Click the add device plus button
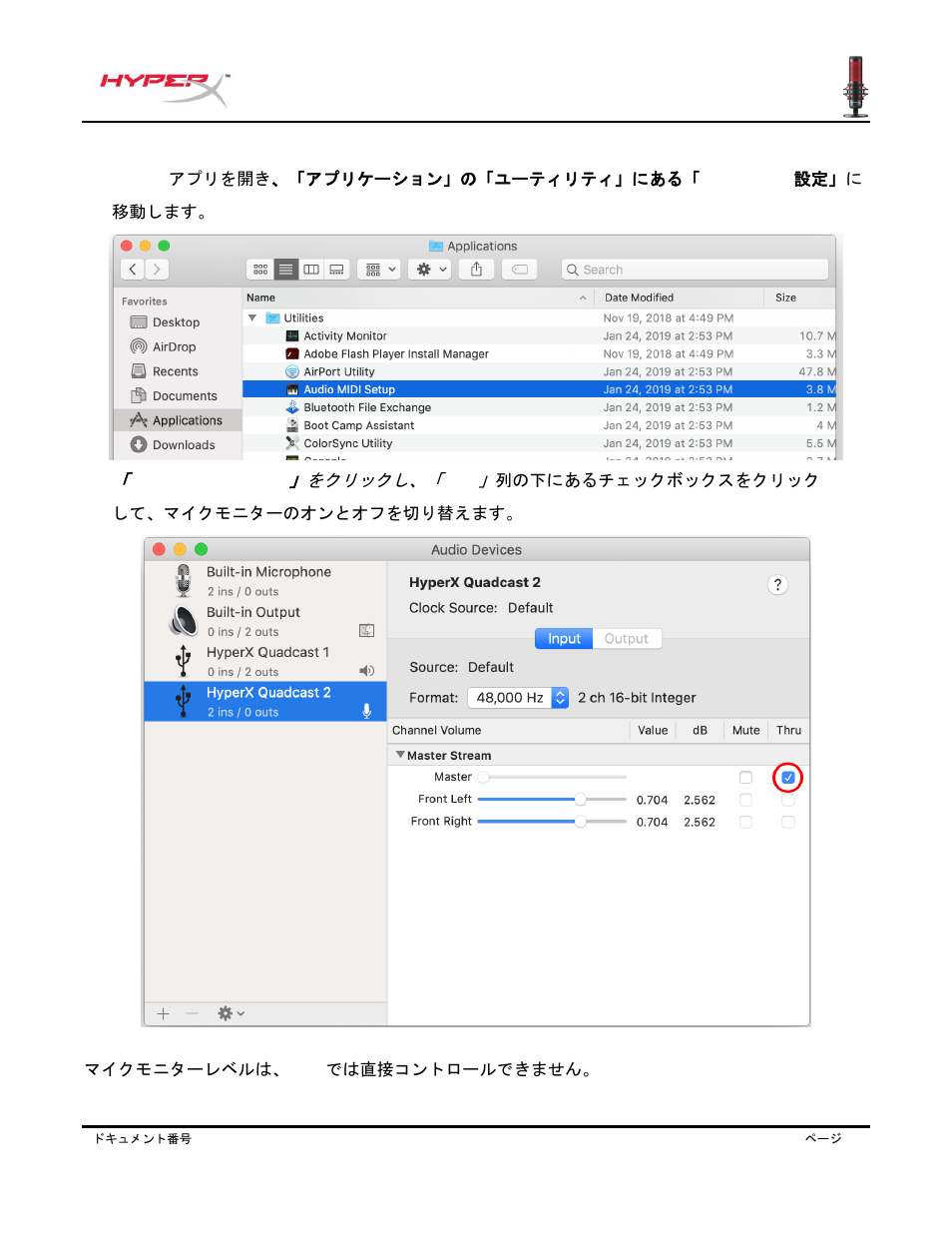 pyautogui.click(x=164, y=1013)
